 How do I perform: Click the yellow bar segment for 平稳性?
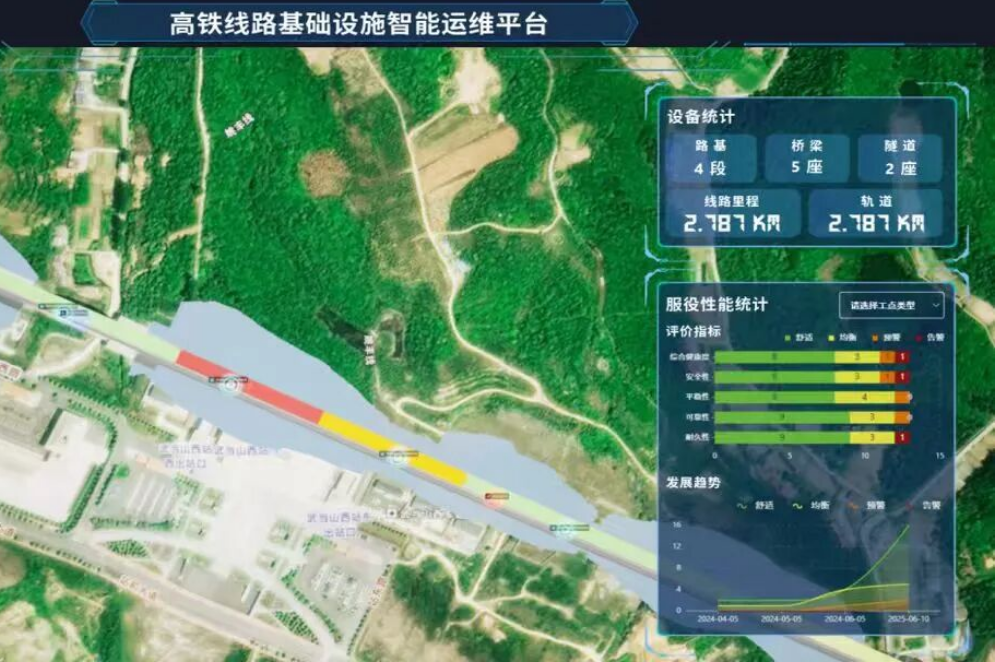[864, 397]
